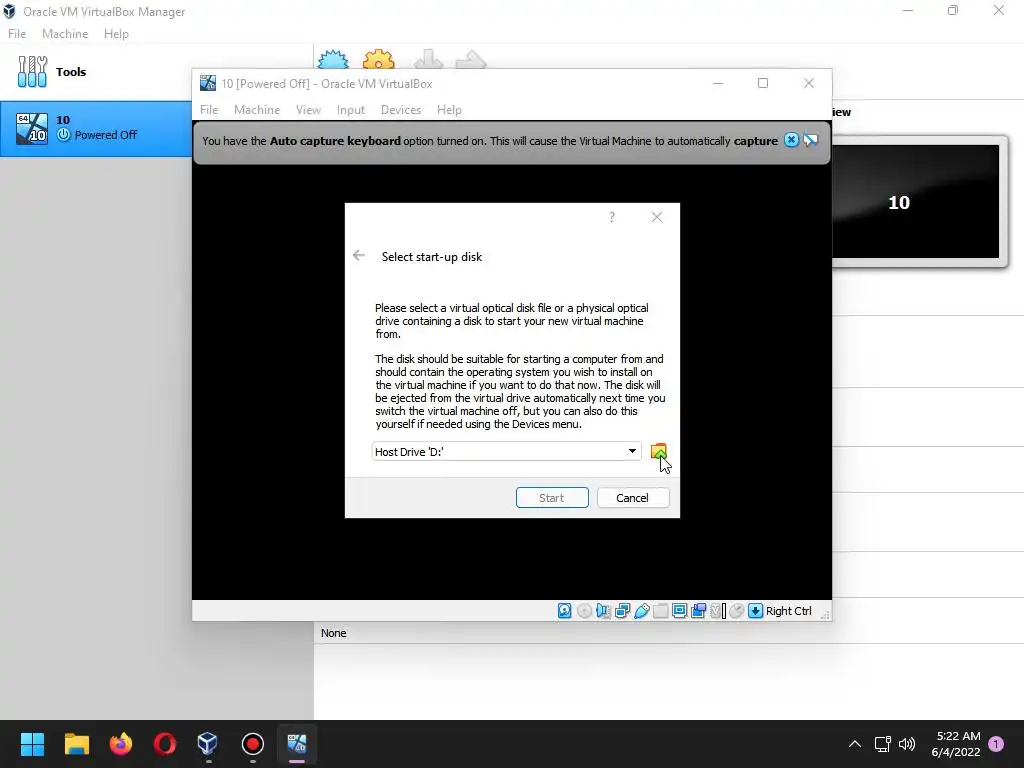Click the optical drive status icon
Viewport: 1024px width, 768px height.
point(584,611)
